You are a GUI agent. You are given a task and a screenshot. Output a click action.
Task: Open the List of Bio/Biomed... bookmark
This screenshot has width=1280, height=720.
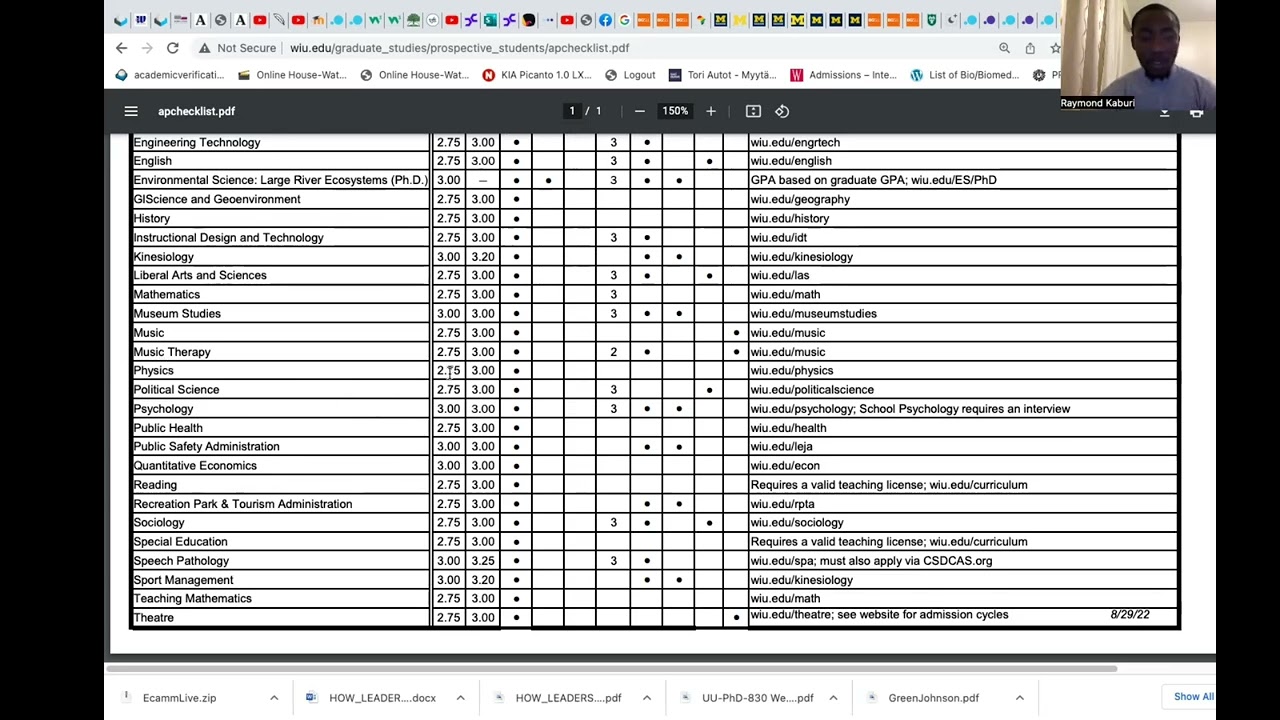pyautogui.click(x=964, y=75)
